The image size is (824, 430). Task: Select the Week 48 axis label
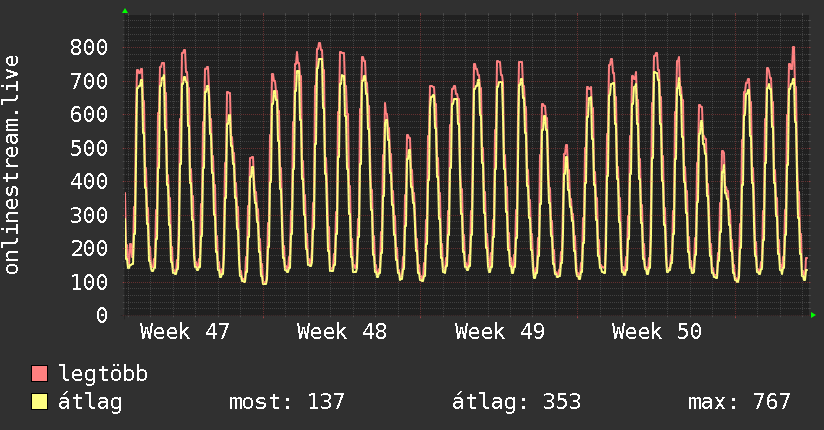click(x=342, y=332)
